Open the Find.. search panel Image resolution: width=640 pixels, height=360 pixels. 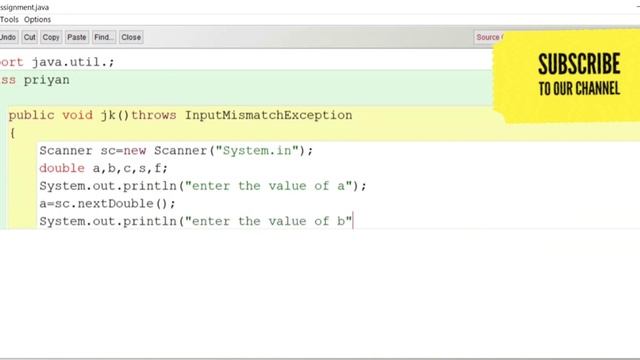point(104,37)
